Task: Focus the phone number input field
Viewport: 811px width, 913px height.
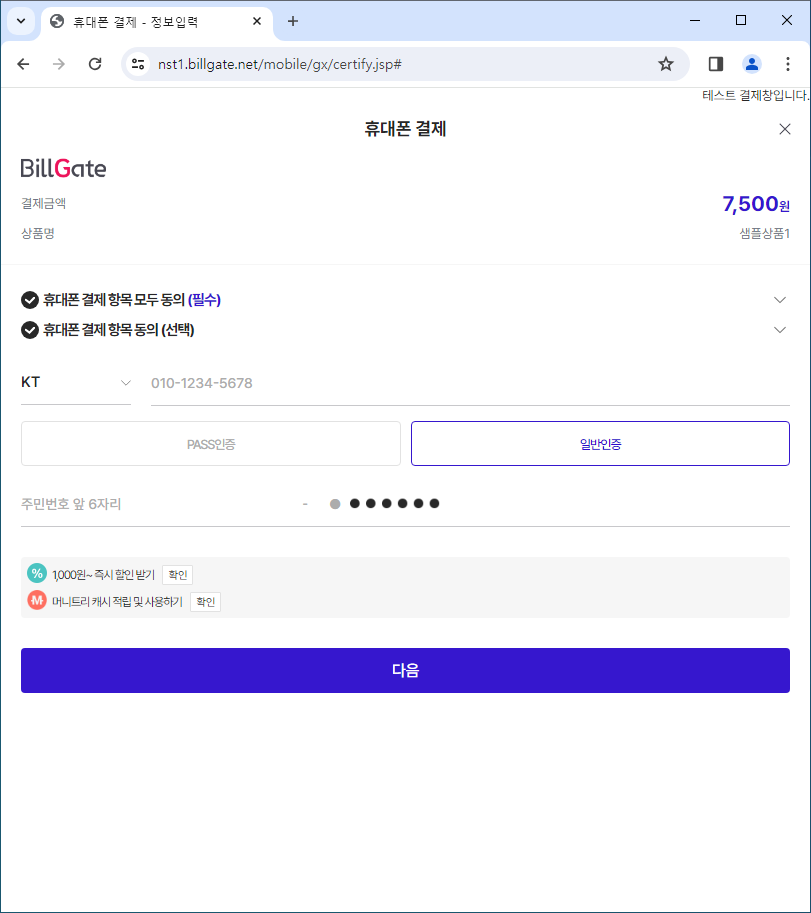Action: pyautogui.click(x=470, y=383)
